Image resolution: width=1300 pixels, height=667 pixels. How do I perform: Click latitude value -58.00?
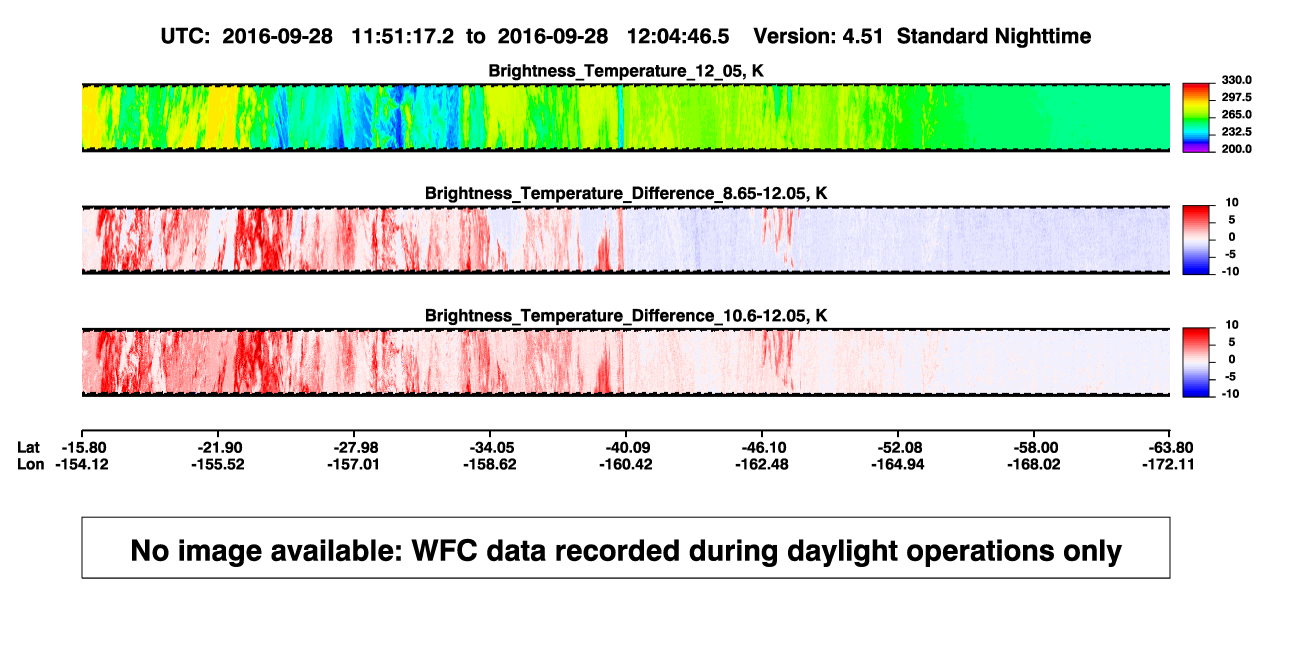pos(1035,447)
